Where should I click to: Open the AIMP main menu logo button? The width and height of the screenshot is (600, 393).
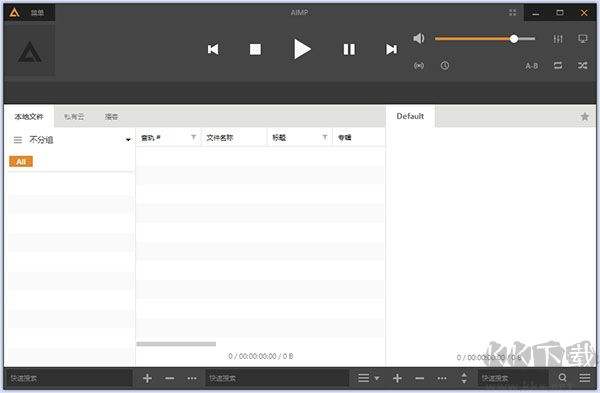[x=15, y=13]
